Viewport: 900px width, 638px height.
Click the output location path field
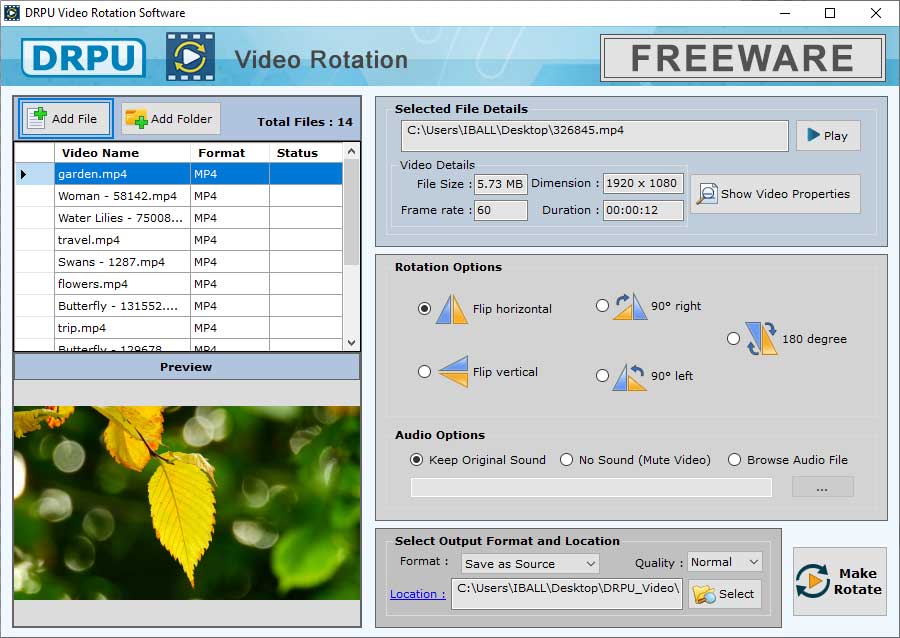[567, 594]
